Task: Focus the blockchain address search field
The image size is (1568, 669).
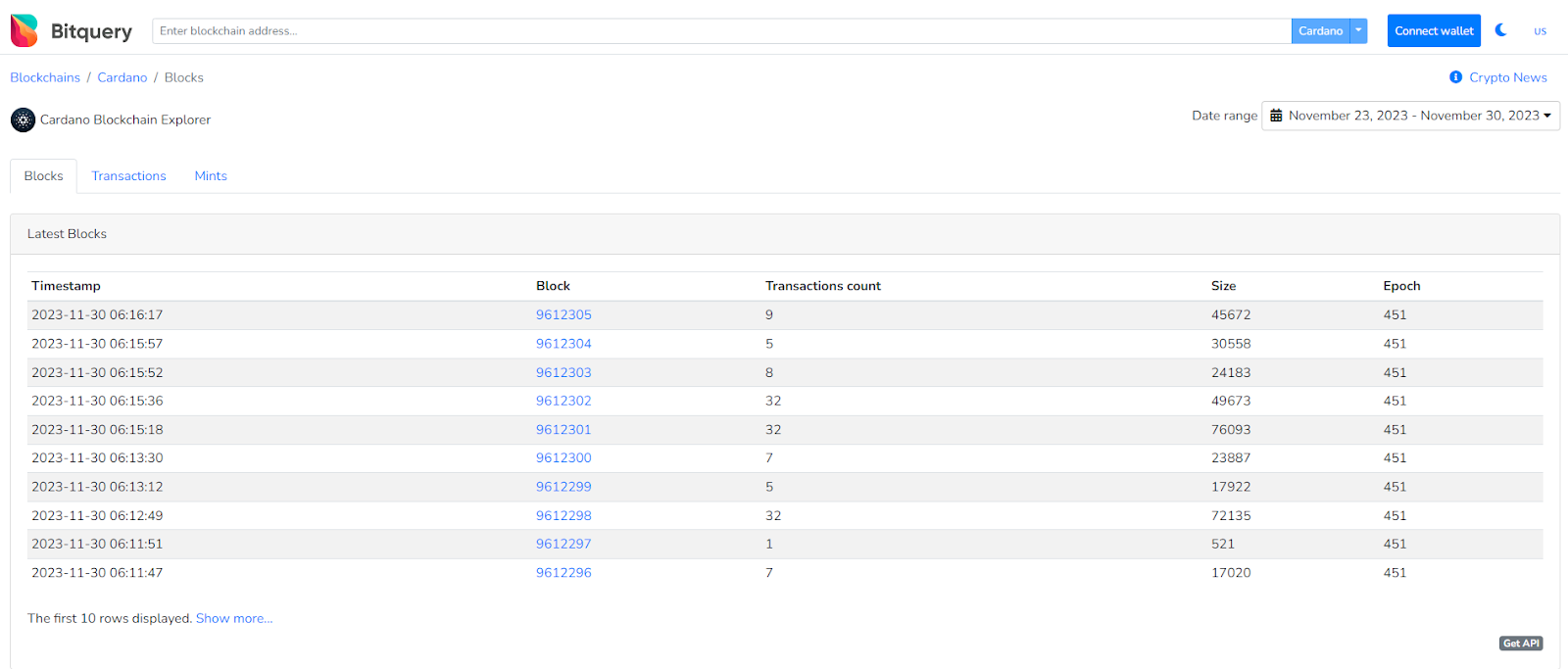Action: (721, 31)
